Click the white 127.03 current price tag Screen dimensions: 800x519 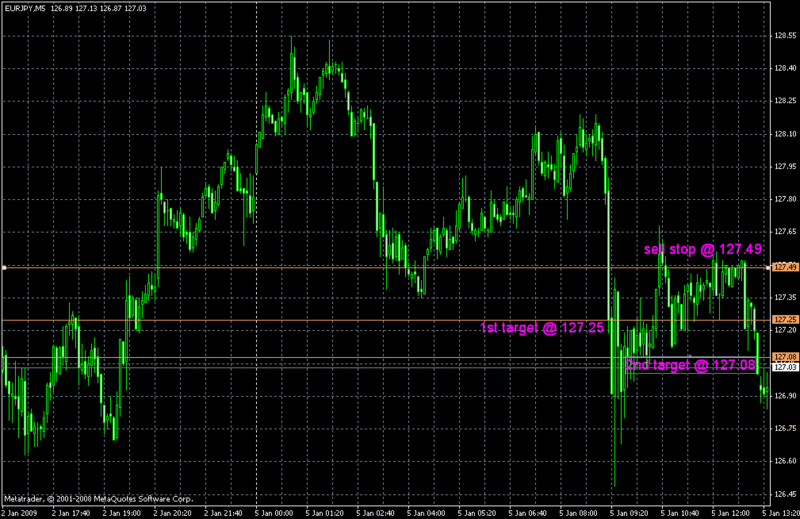click(785, 367)
